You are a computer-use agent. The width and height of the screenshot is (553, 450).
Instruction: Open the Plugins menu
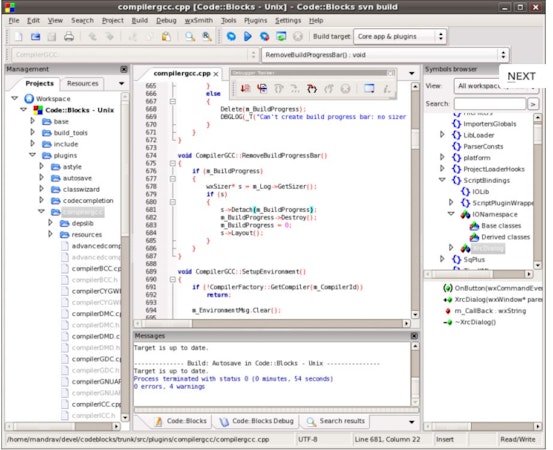tap(255, 20)
